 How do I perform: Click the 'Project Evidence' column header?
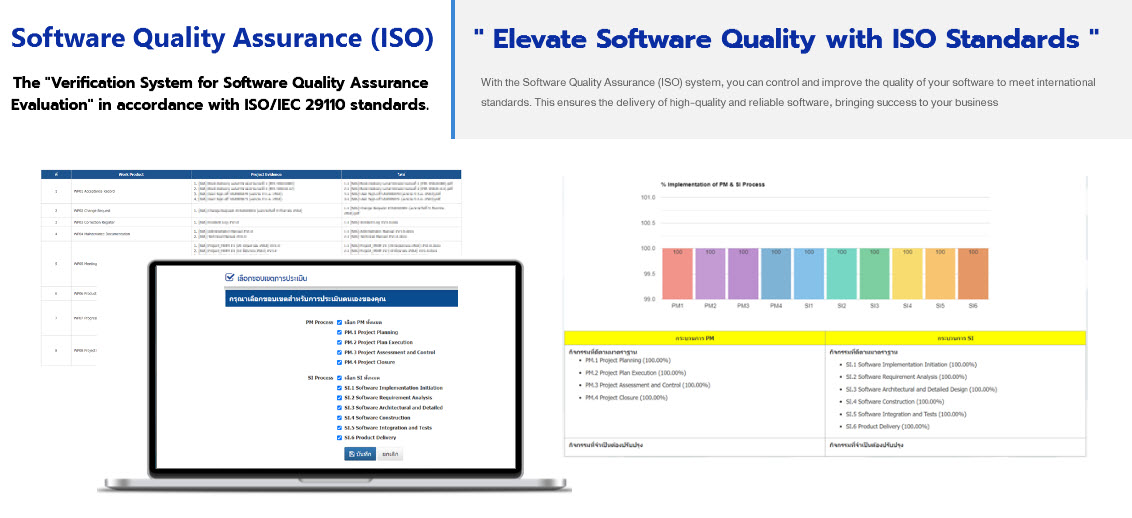click(x=266, y=175)
